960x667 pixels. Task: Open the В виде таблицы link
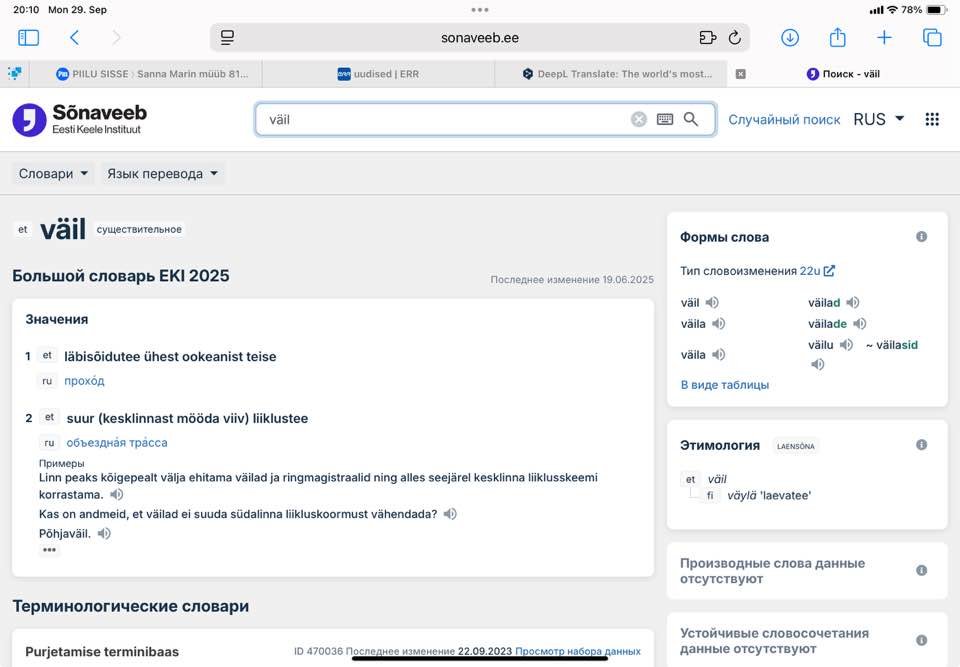(x=725, y=384)
